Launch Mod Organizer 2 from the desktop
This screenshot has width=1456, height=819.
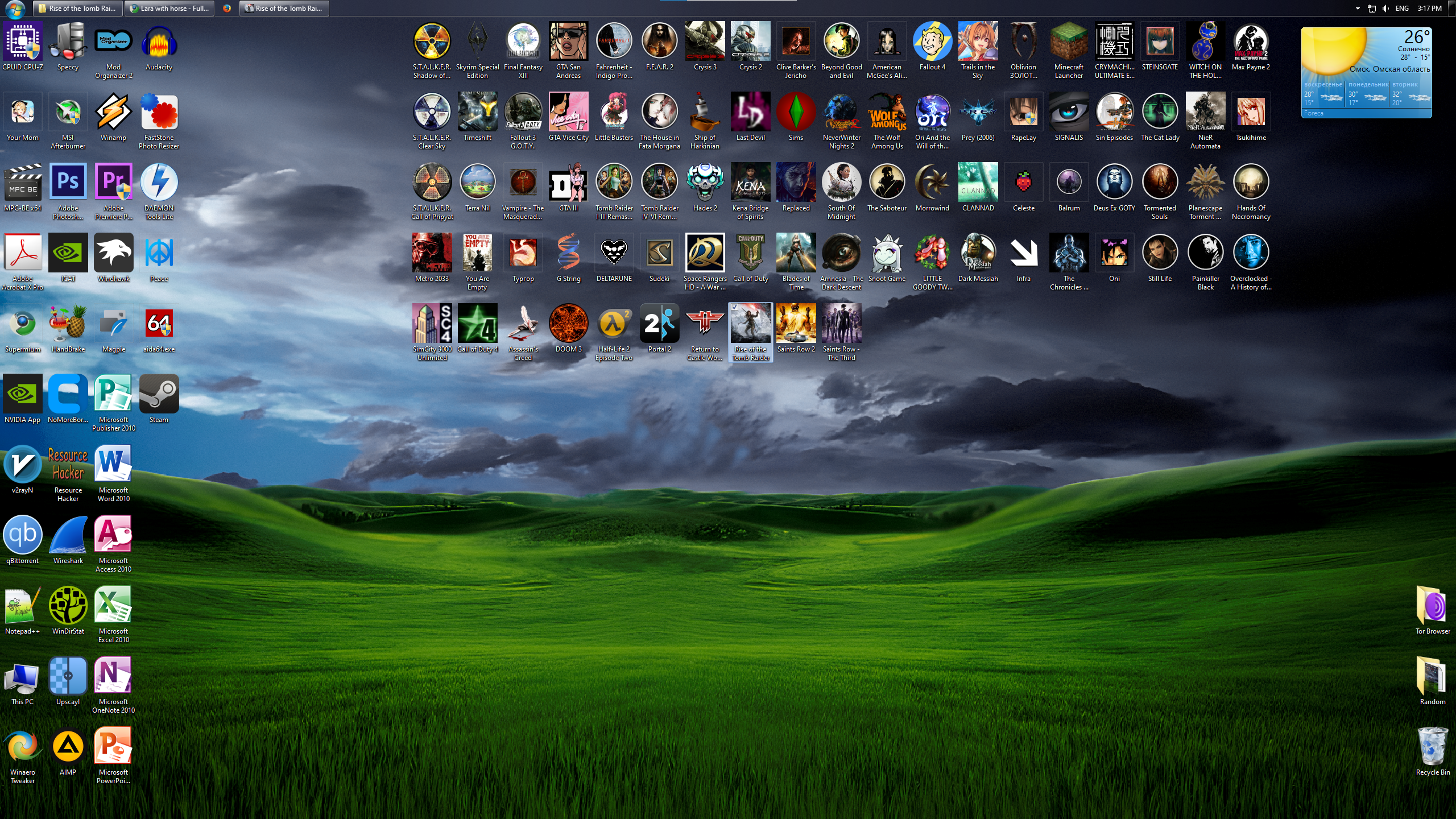coord(114,41)
